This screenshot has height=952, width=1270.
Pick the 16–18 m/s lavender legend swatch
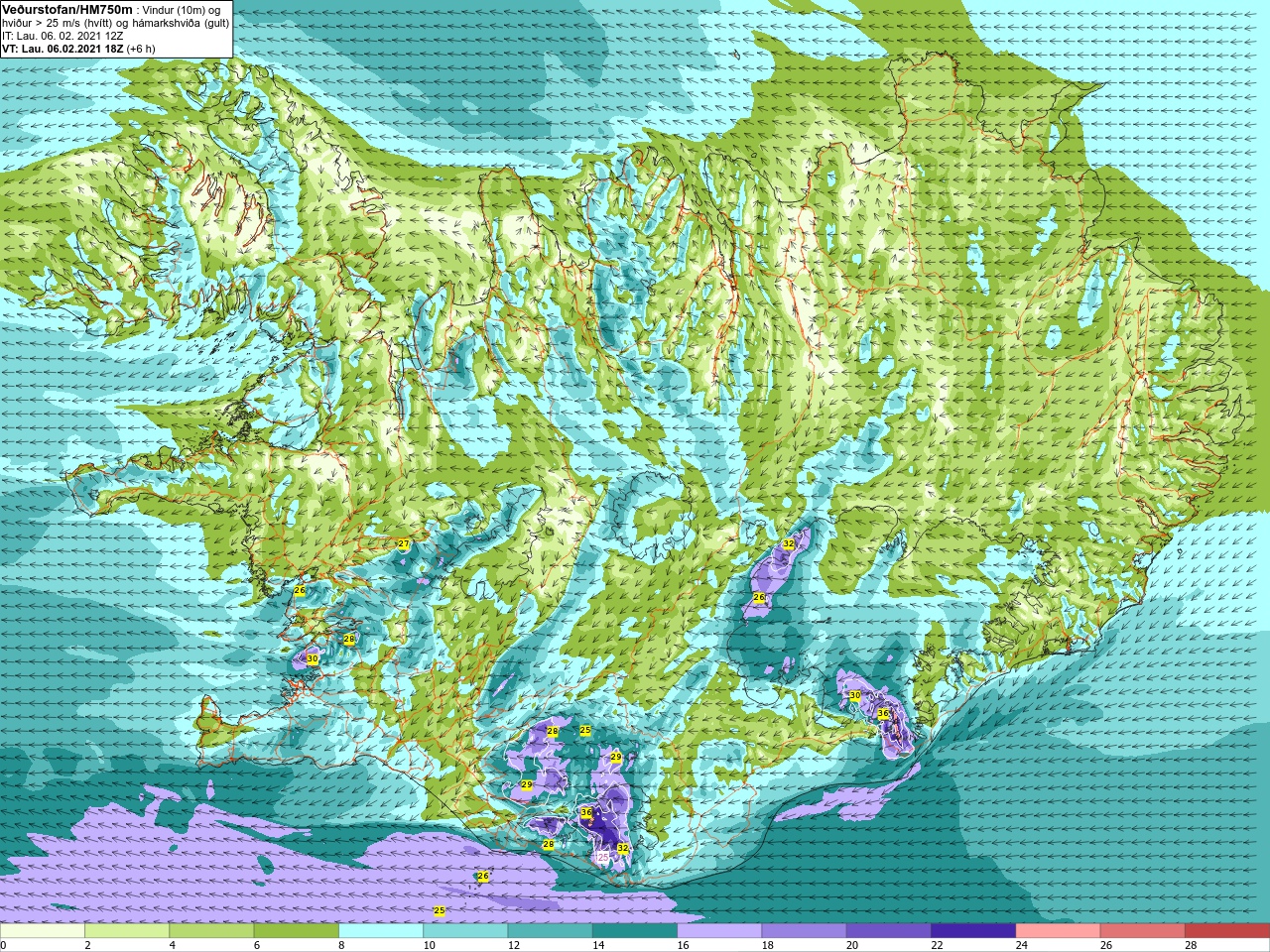tap(719, 931)
